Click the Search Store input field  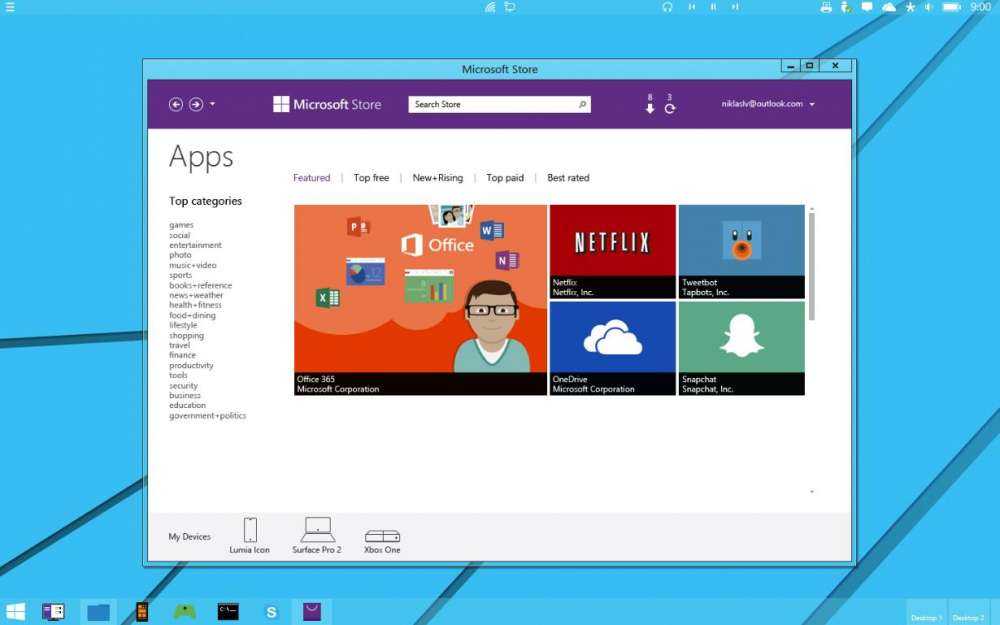(x=490, y=104)
